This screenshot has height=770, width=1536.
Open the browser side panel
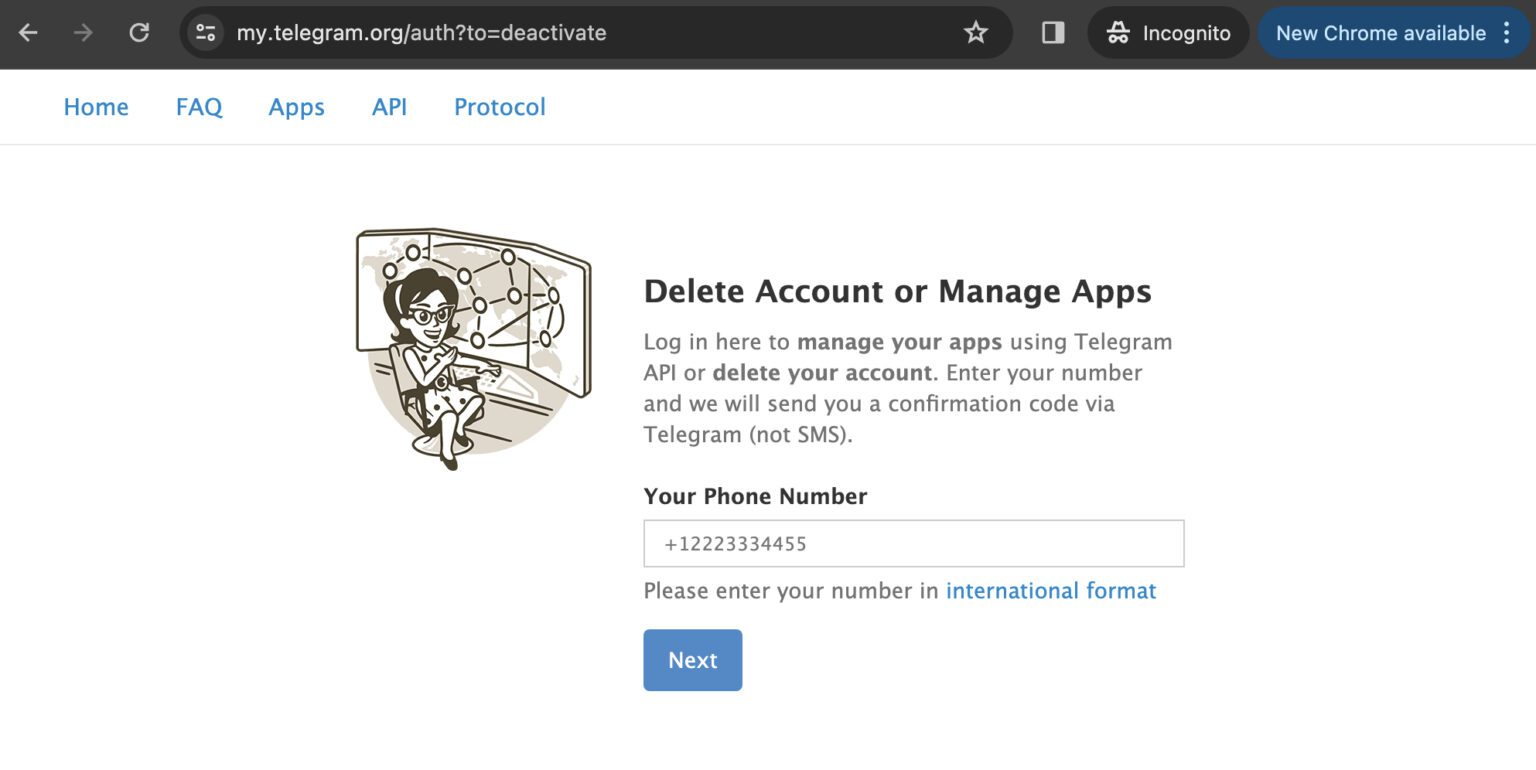click(1052, 33)
